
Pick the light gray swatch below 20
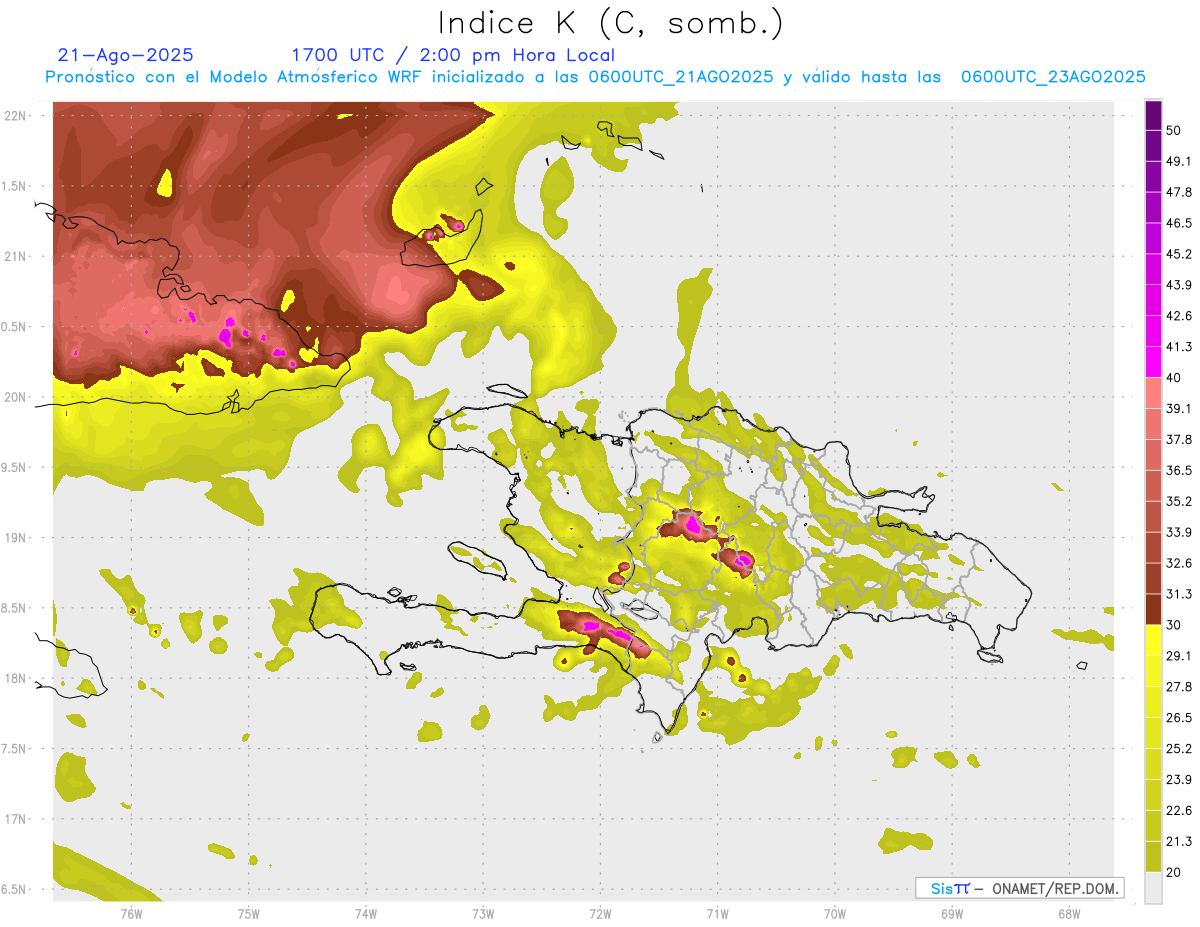pyautogui.click(x=1153, y=888)
